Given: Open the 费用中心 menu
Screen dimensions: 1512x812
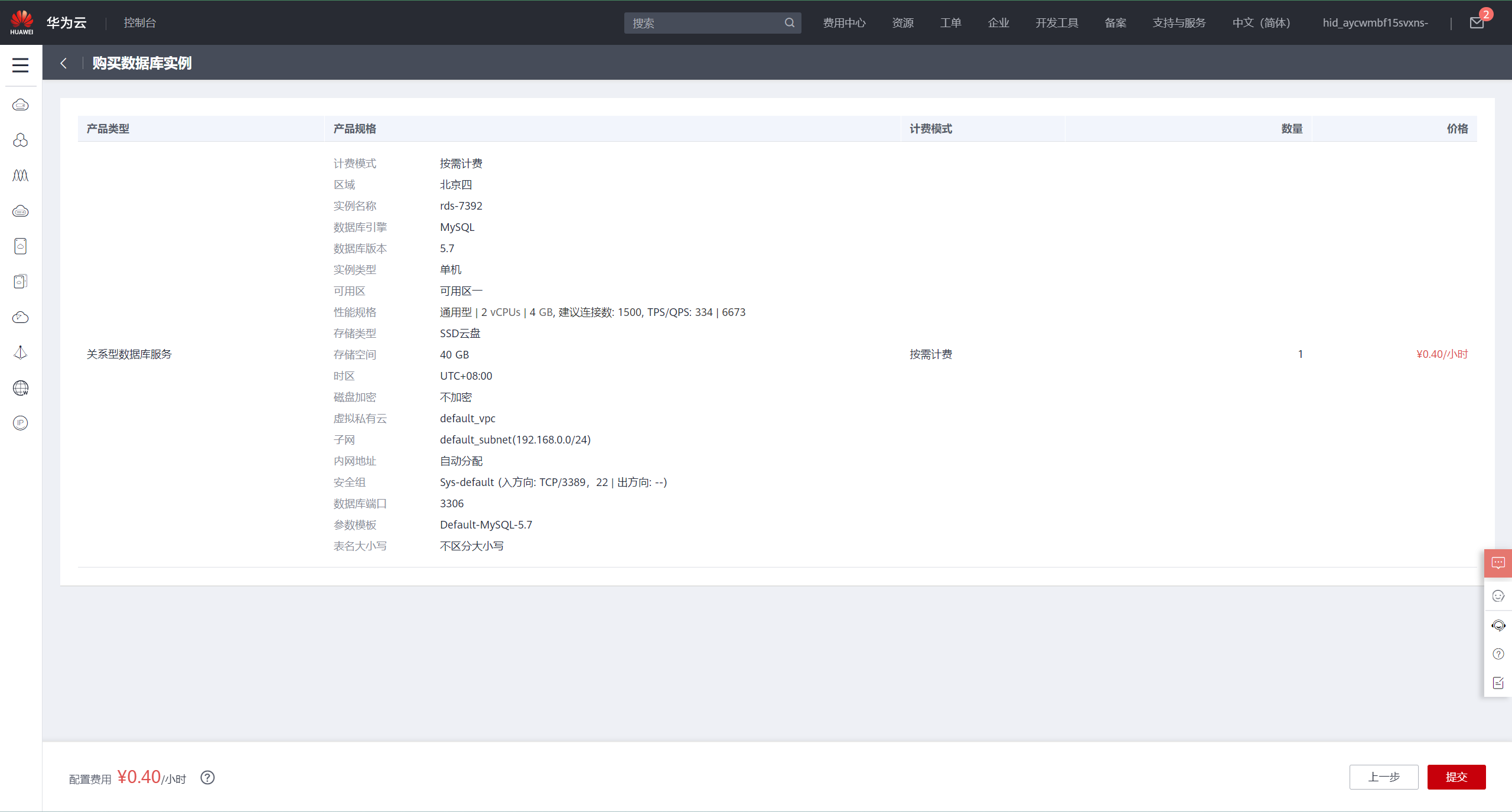Looking at the screenshot, I should pyautogui.click(x=844, y=23).
